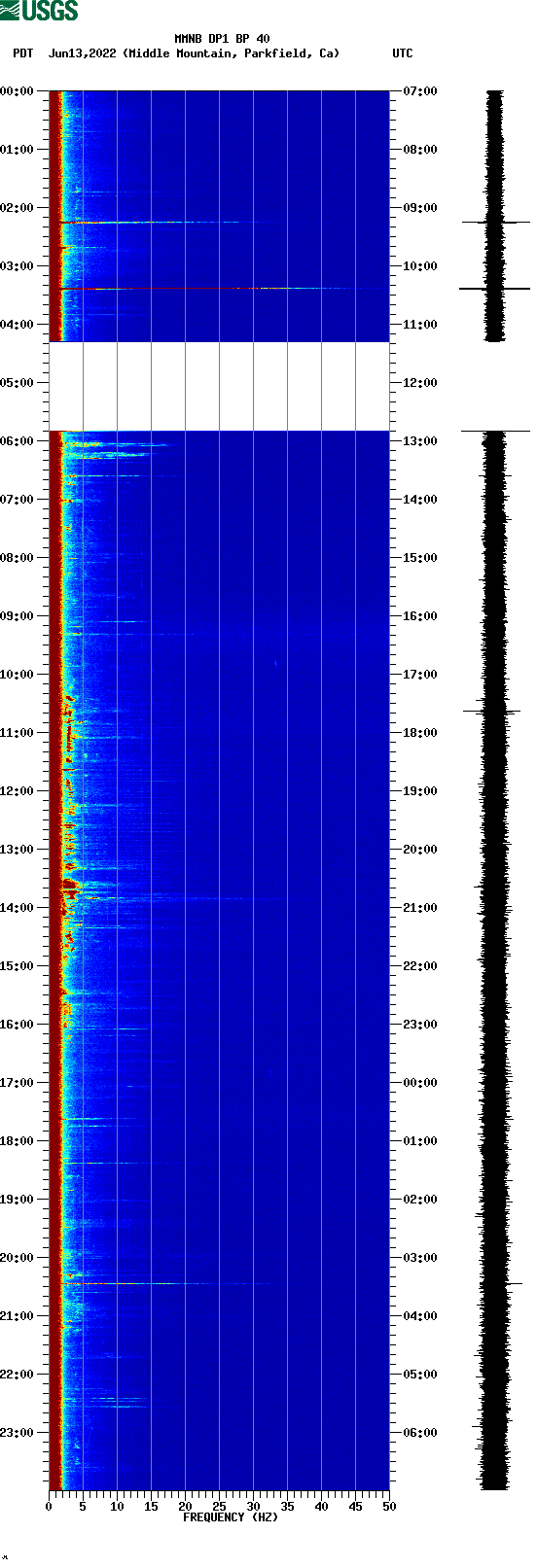The width and height of the screenshot is (537, 1568).
Task: Click the 10:00 PDT axis label
Action: [x=18, y=675]
